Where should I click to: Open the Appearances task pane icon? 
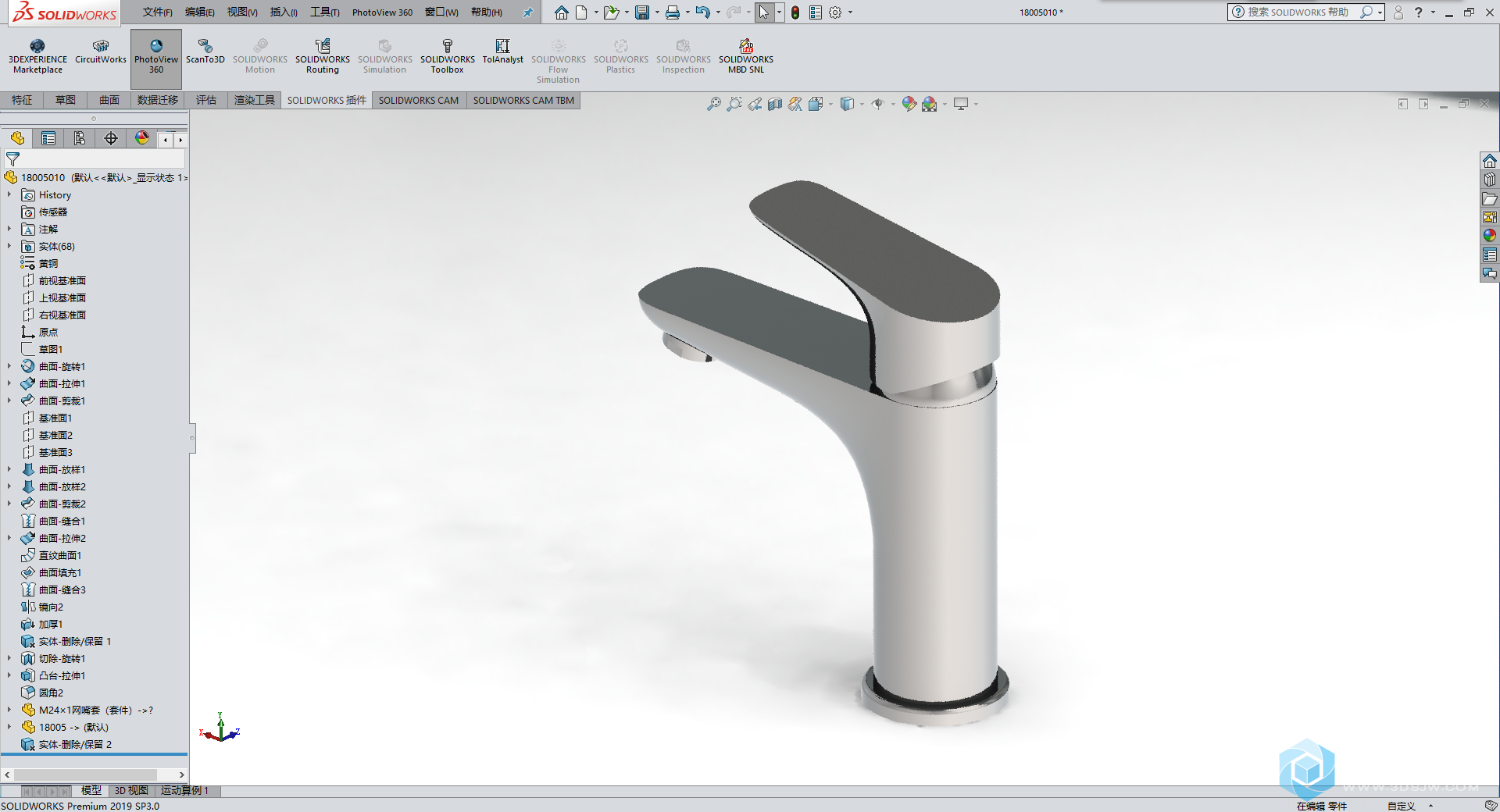click(1490, 235)
